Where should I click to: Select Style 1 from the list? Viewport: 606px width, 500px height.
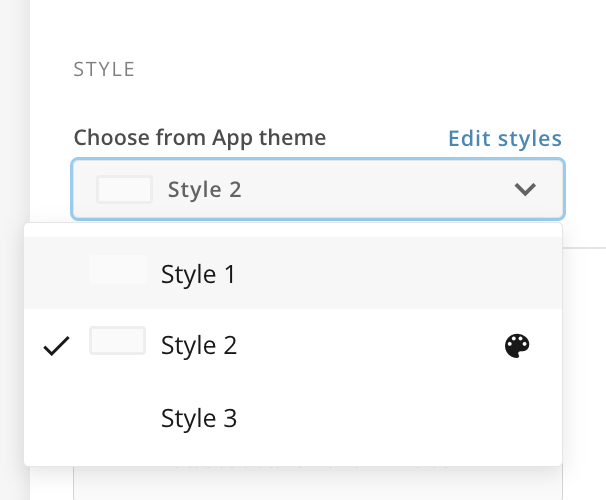point(198,274)
